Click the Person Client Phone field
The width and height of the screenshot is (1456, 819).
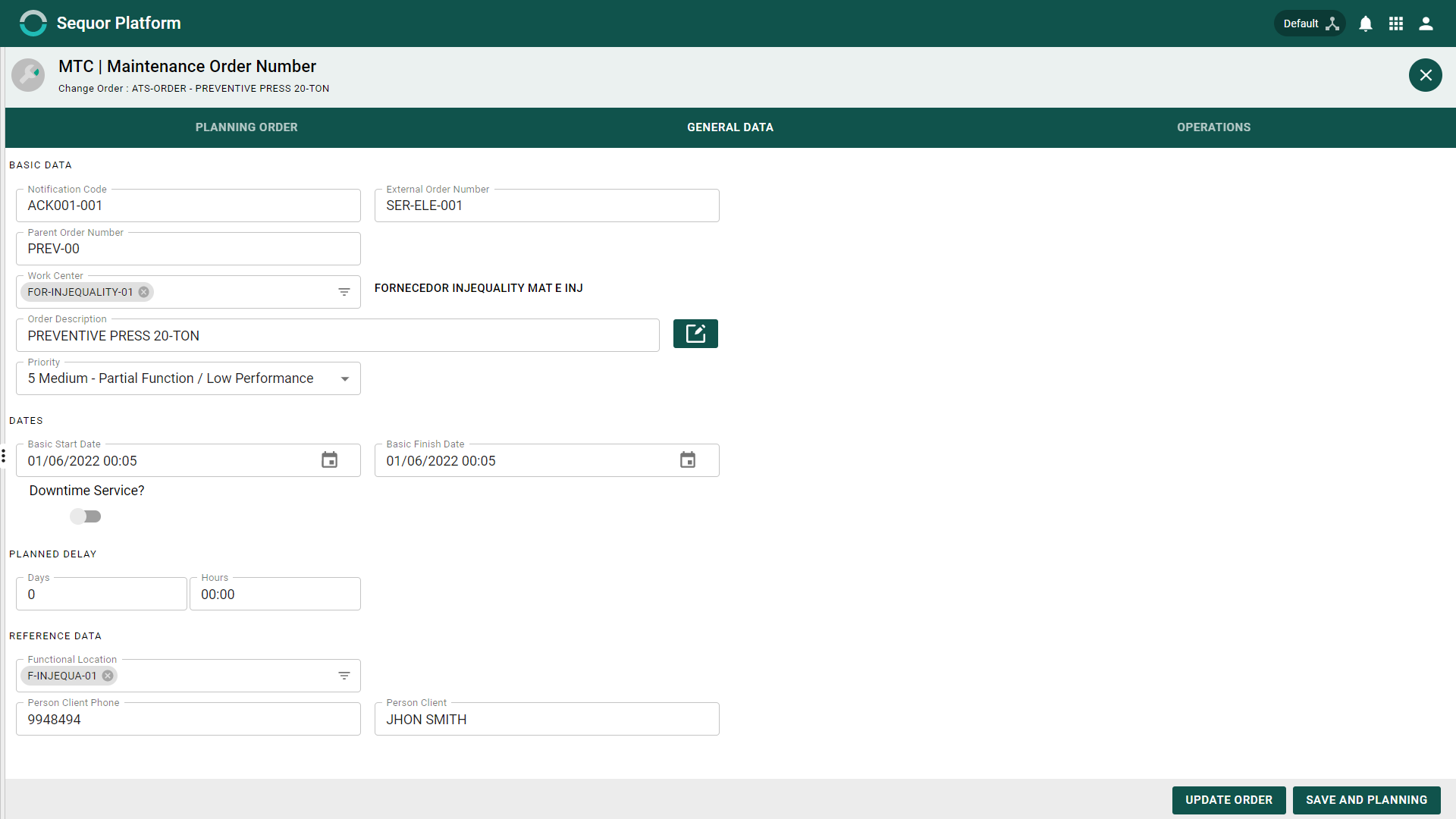click(x=188, y=719)
